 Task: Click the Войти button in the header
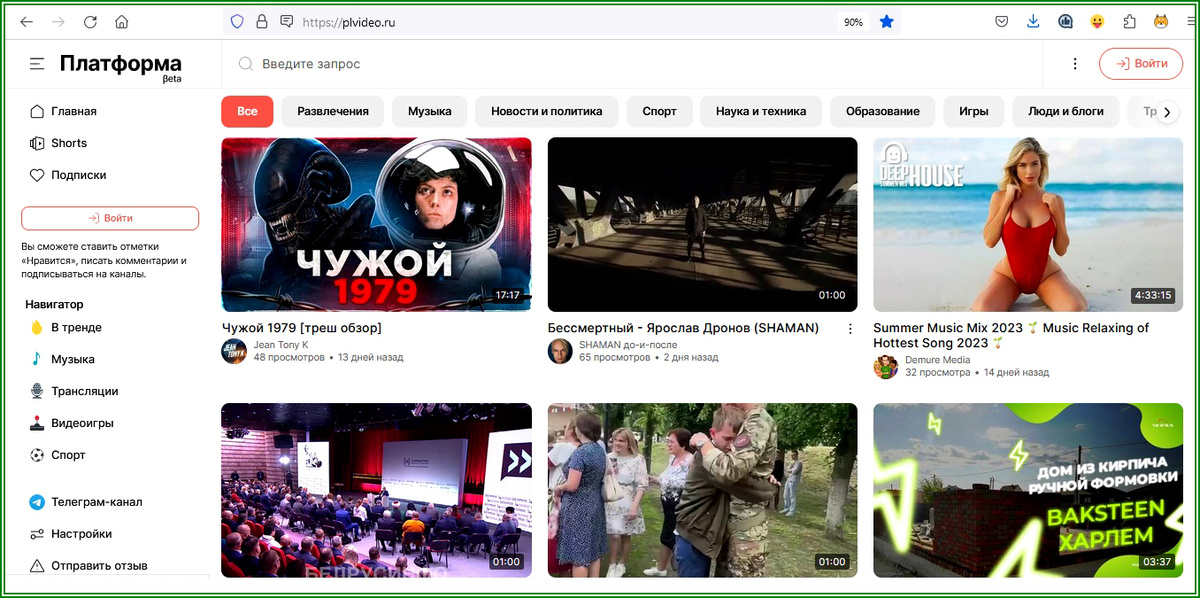tap(1141, 64)
